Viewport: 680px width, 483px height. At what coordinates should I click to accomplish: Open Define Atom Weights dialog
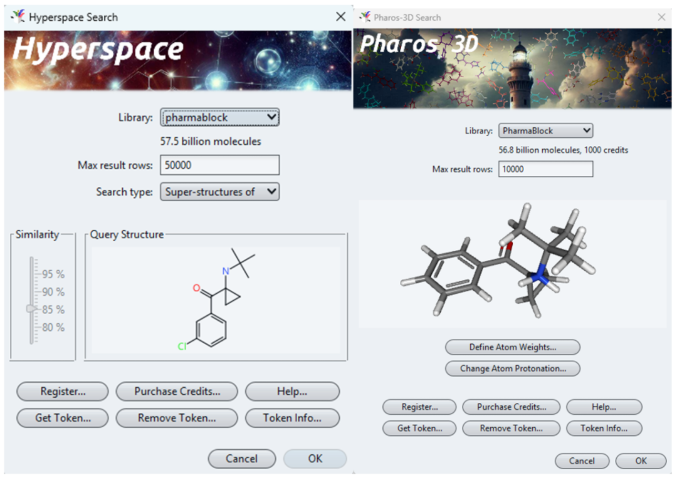512,347
